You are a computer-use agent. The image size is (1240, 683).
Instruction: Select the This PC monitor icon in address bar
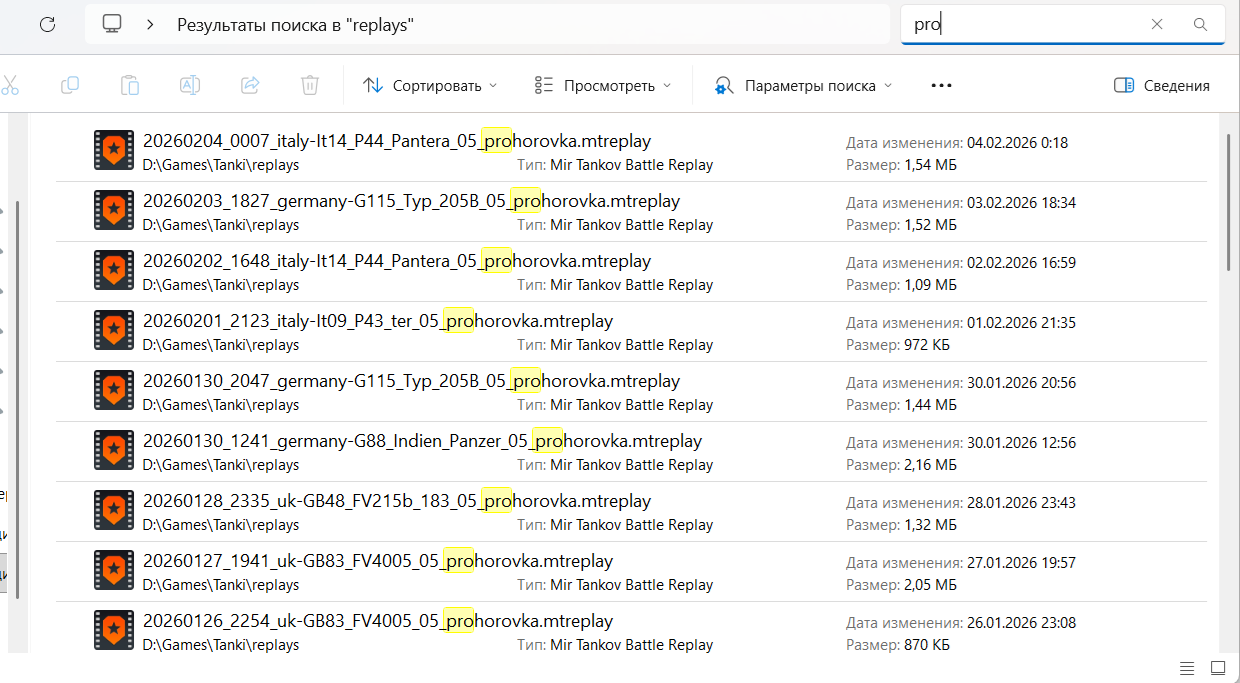pos(112,24)
